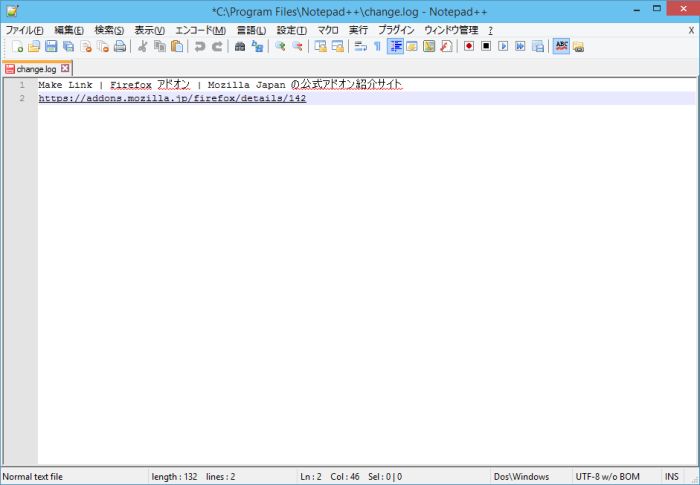The image size is (700, 485).
Task: Open the マクロ menu
Action: coord(328,30)
